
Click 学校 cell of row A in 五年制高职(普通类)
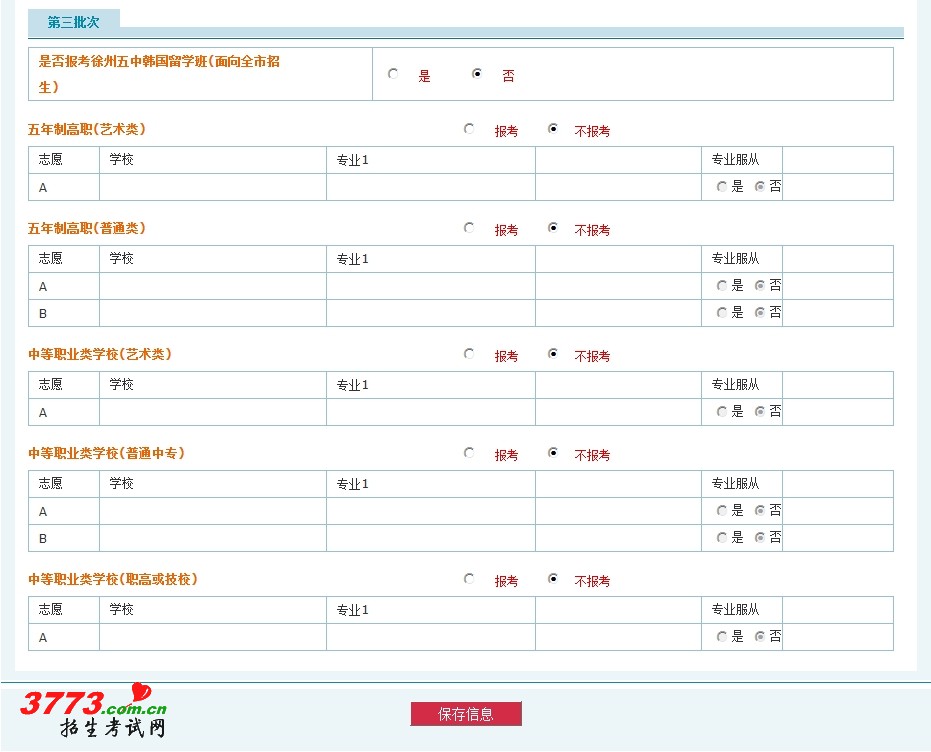coord(212,286)
